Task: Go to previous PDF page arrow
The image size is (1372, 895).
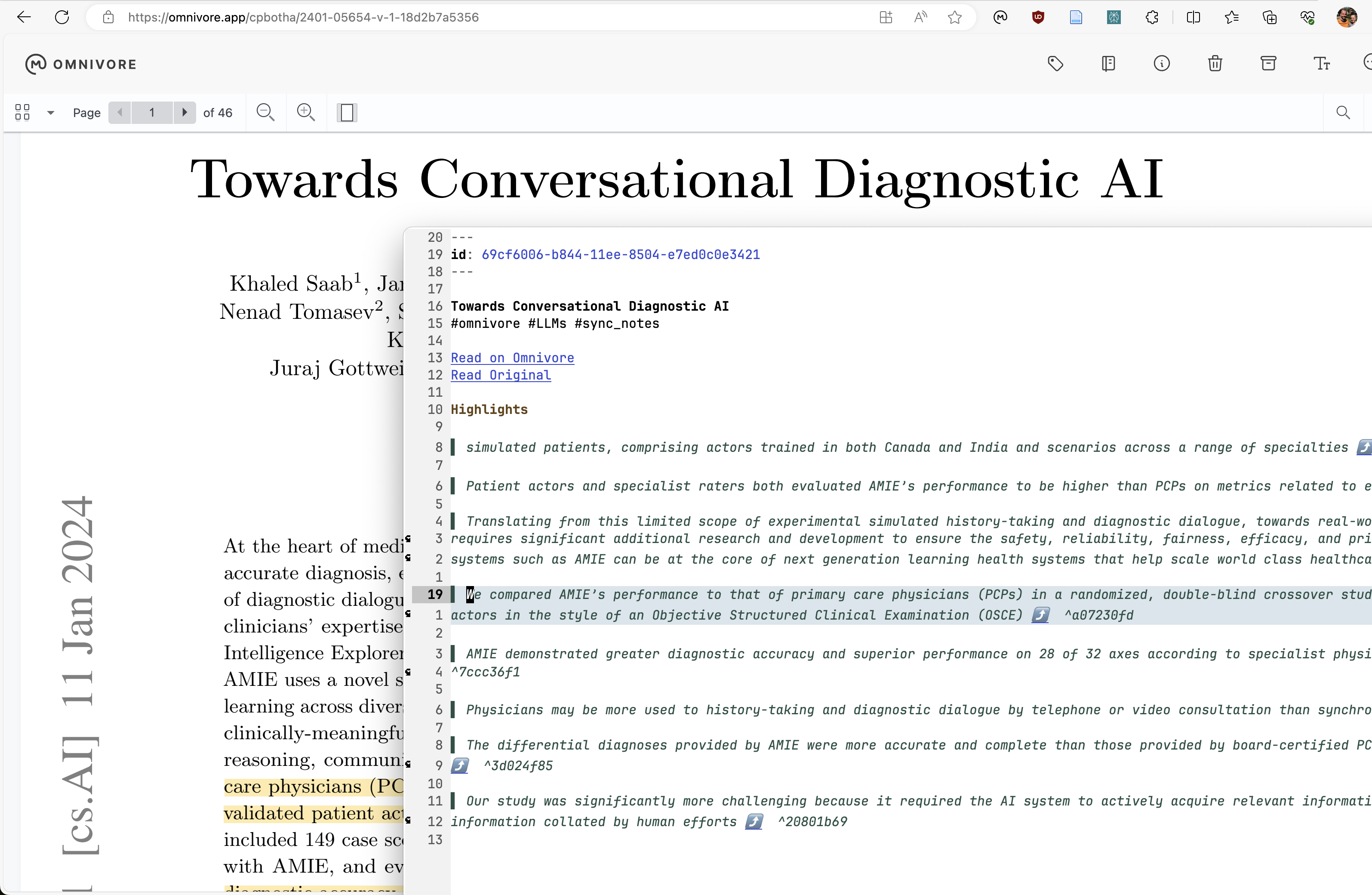Action: [x=120, y=112]
